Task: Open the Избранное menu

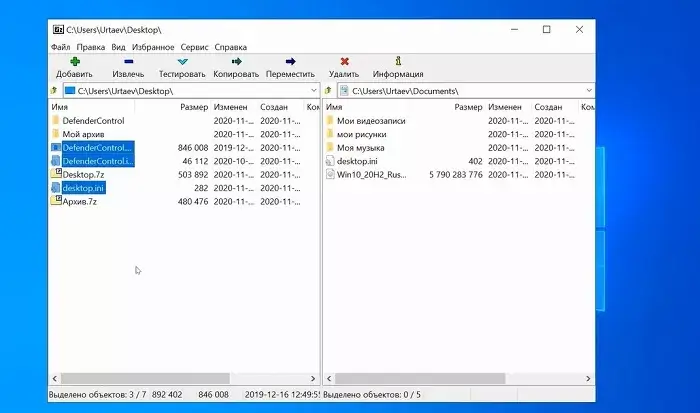Action: [153, 46]
